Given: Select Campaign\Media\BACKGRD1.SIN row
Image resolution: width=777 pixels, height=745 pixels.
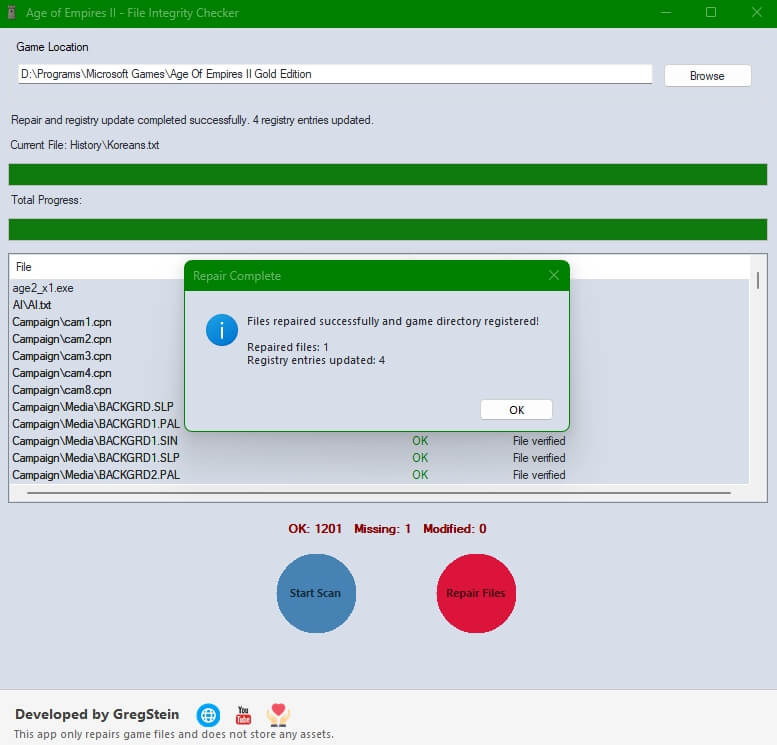Looking at the screenshot, I should (379, 441).
